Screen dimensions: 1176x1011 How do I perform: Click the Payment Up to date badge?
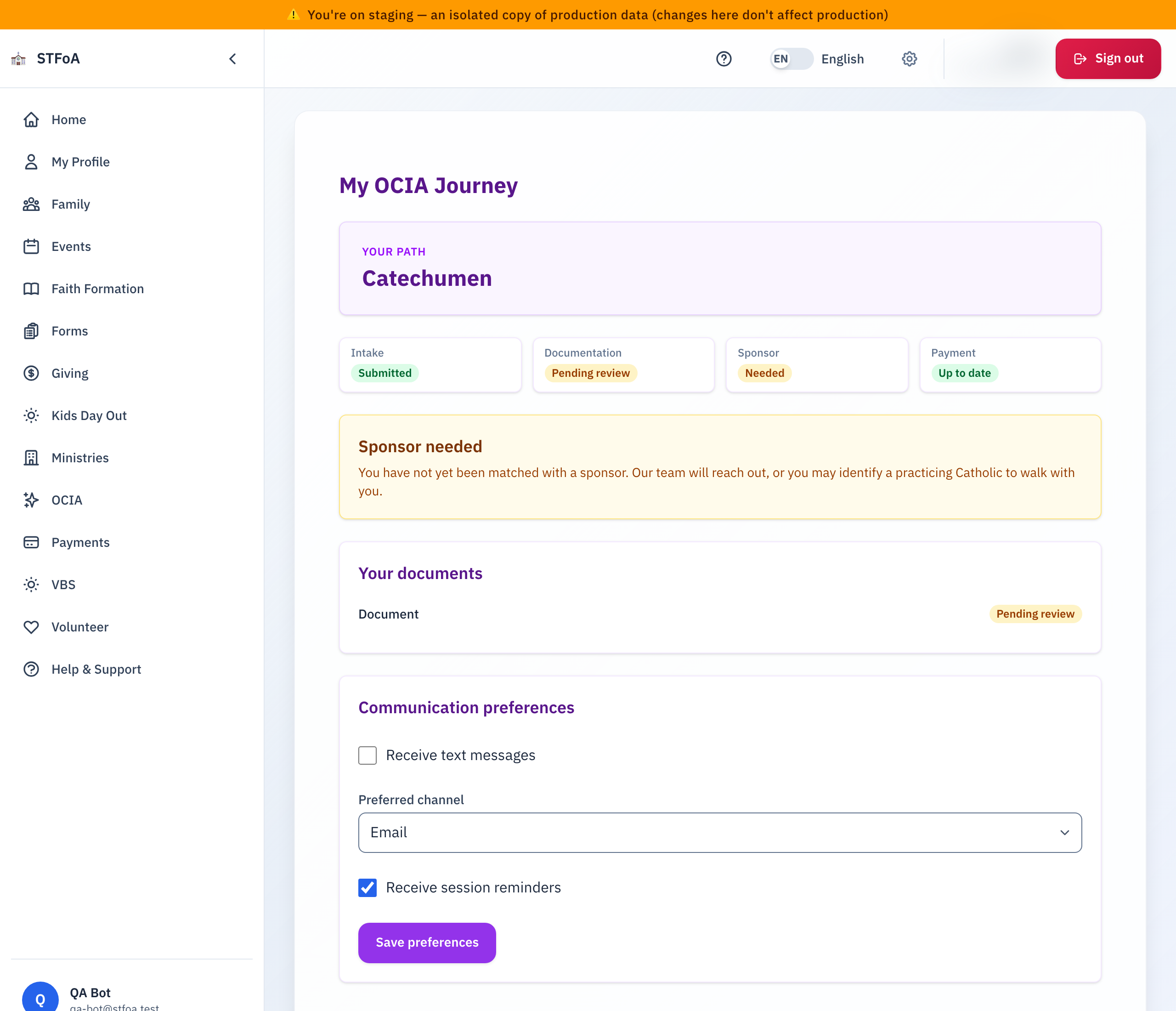click(x=964, y=373)
